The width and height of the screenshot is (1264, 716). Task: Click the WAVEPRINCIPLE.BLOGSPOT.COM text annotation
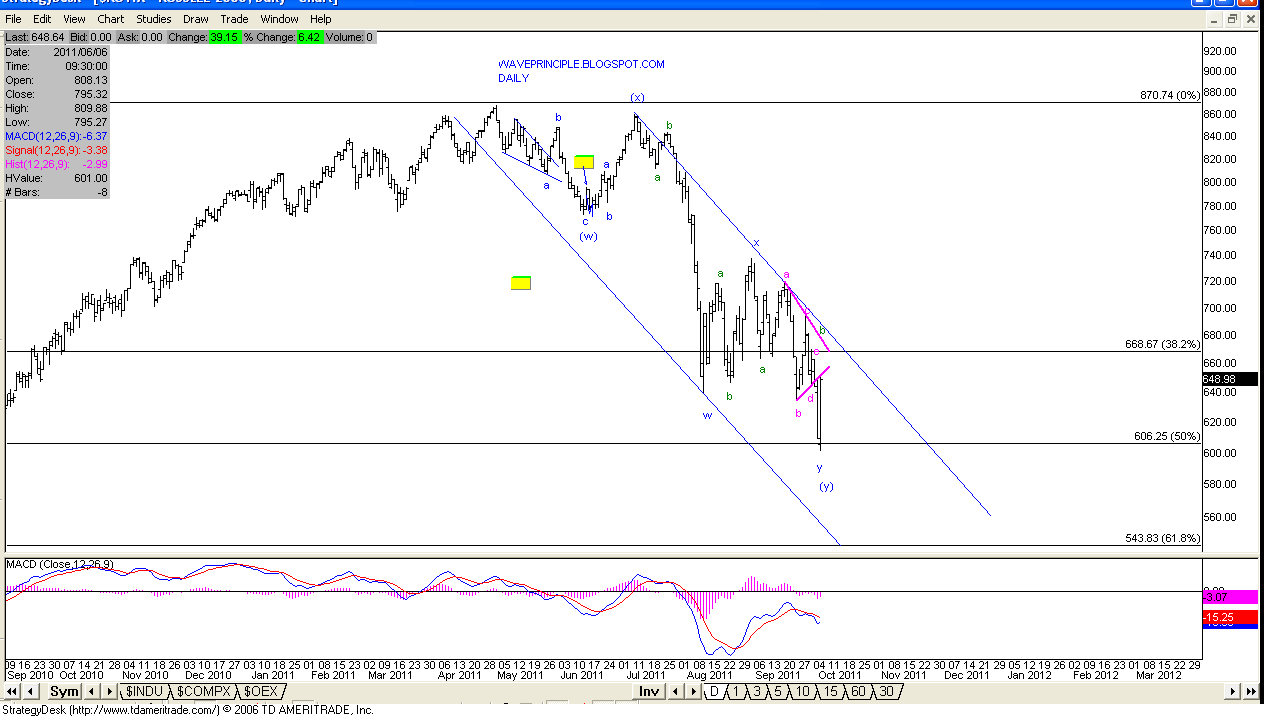click(x=581, y=64)
